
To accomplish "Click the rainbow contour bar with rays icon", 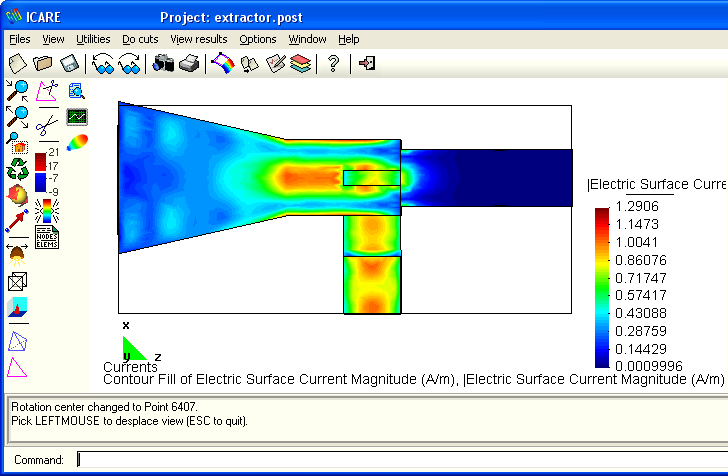I will [x=47, y=211].
